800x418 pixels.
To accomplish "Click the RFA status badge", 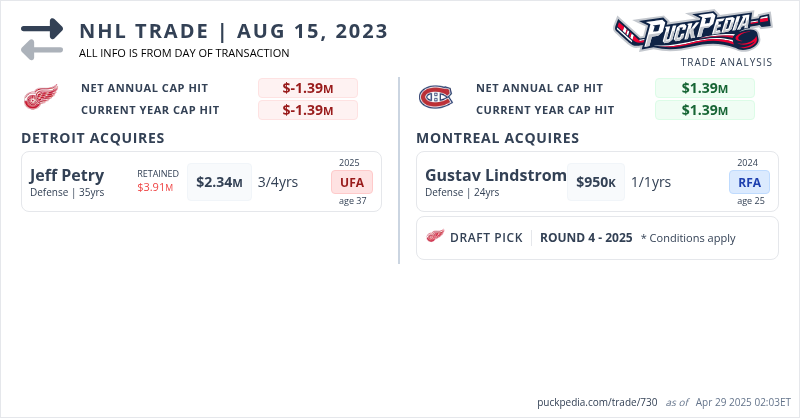I will pyautogui.click(x=749, y=182).
